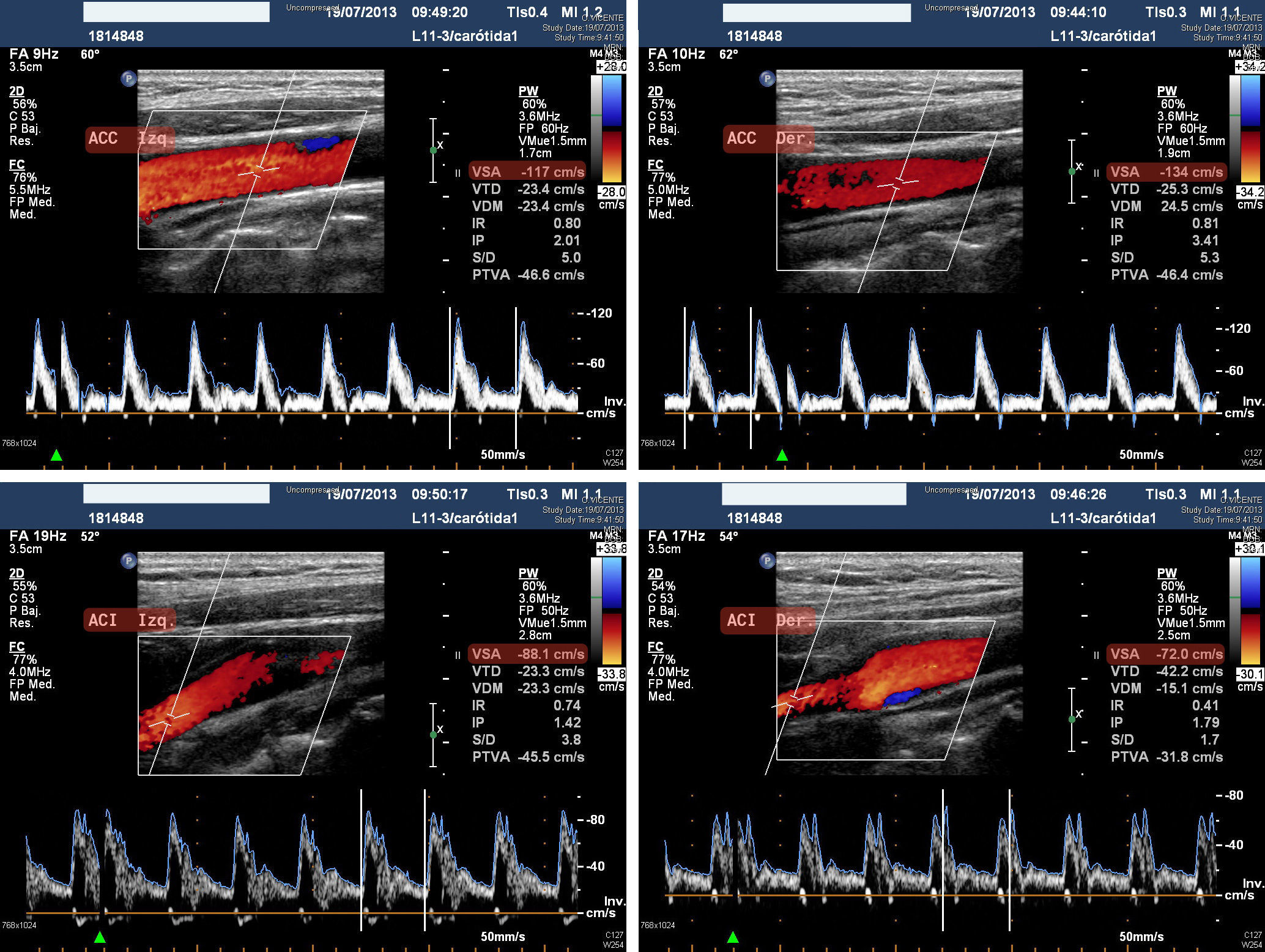The image size is (1265, 952).
Task: Click green triangle marker below ACC Der. waveform
Action: tap(782, 455)
